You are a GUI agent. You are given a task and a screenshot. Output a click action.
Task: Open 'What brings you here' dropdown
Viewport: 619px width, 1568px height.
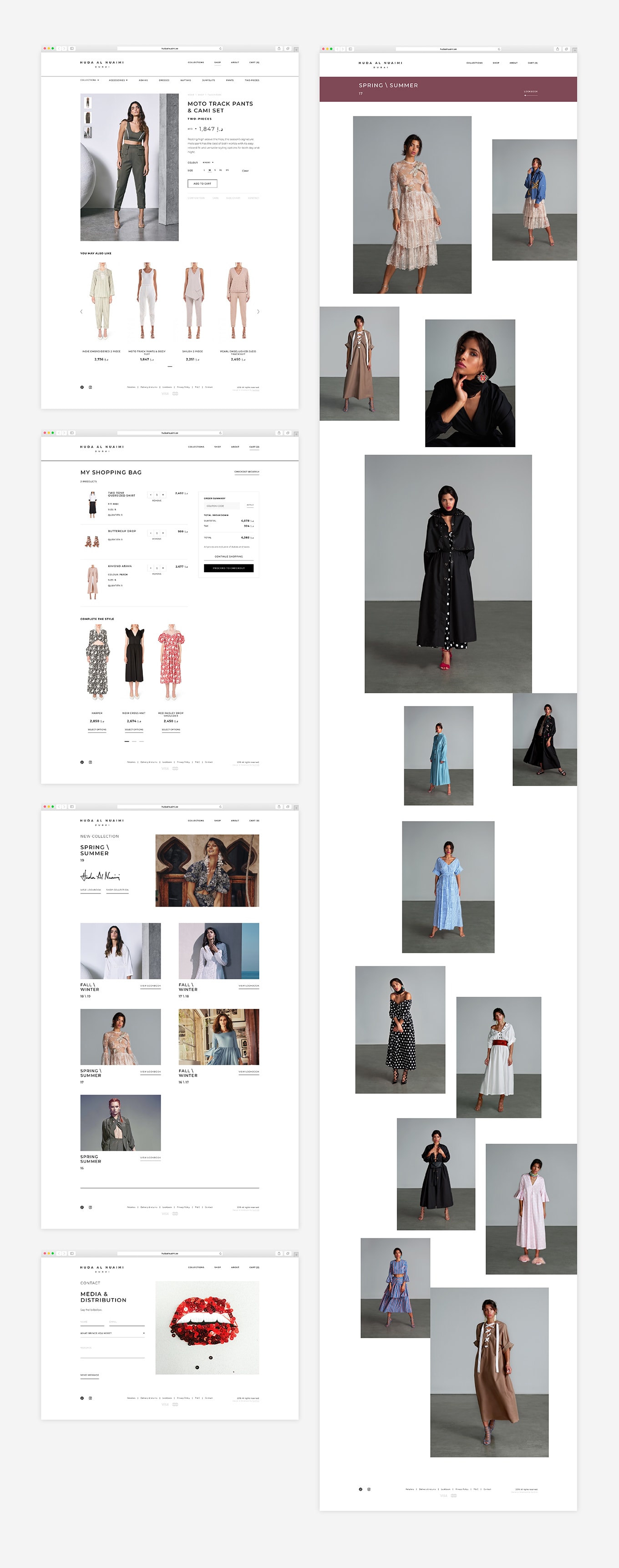coord(113,1334)
